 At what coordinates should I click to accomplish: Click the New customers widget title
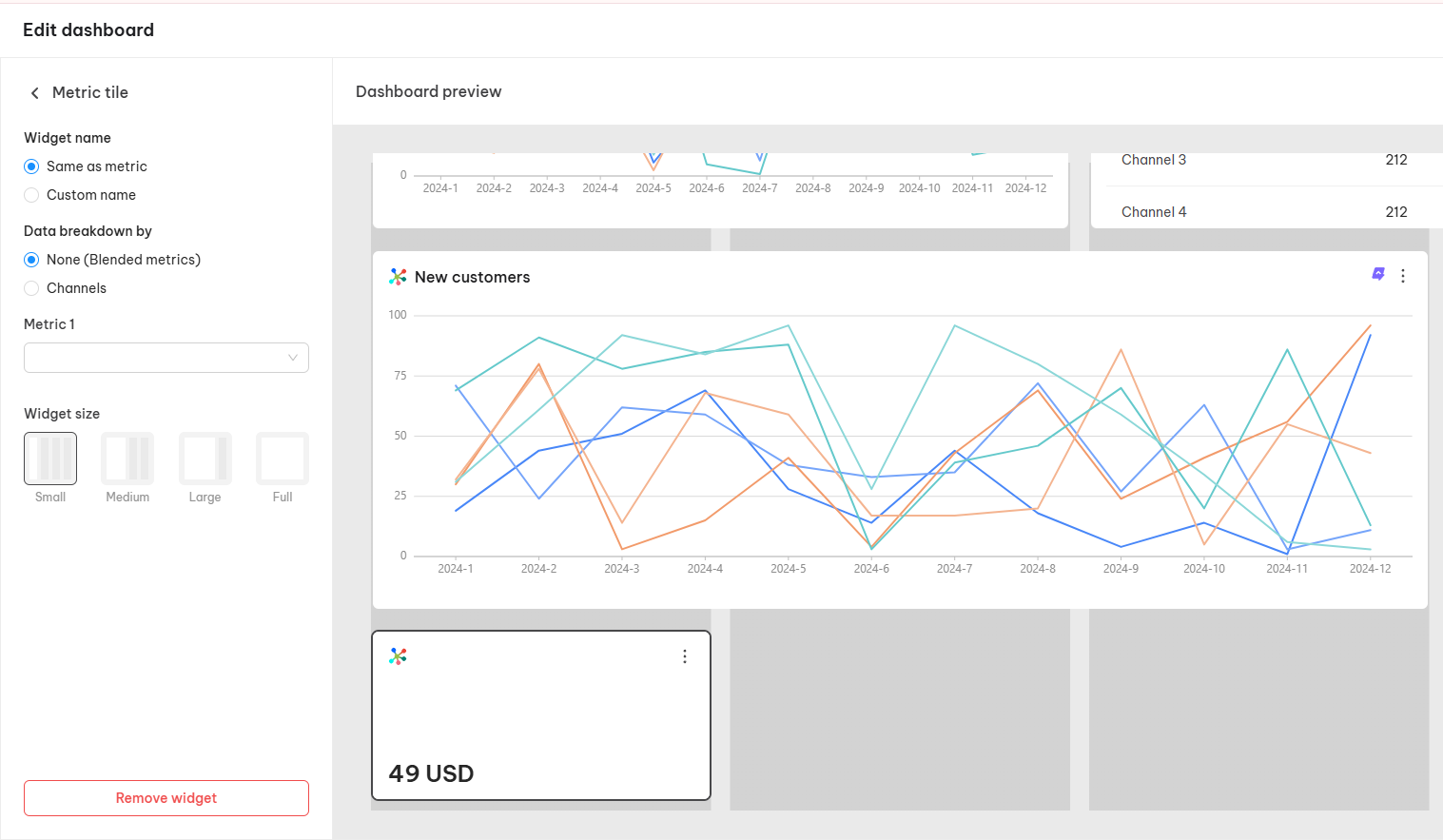[x=472, y=277]
